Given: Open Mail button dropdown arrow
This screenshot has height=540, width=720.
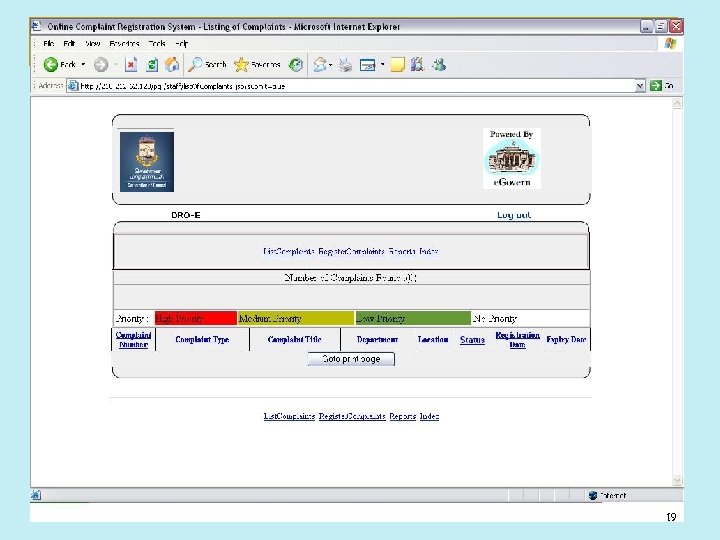Looking at the screenshot, I should click(x=330, y=65).
